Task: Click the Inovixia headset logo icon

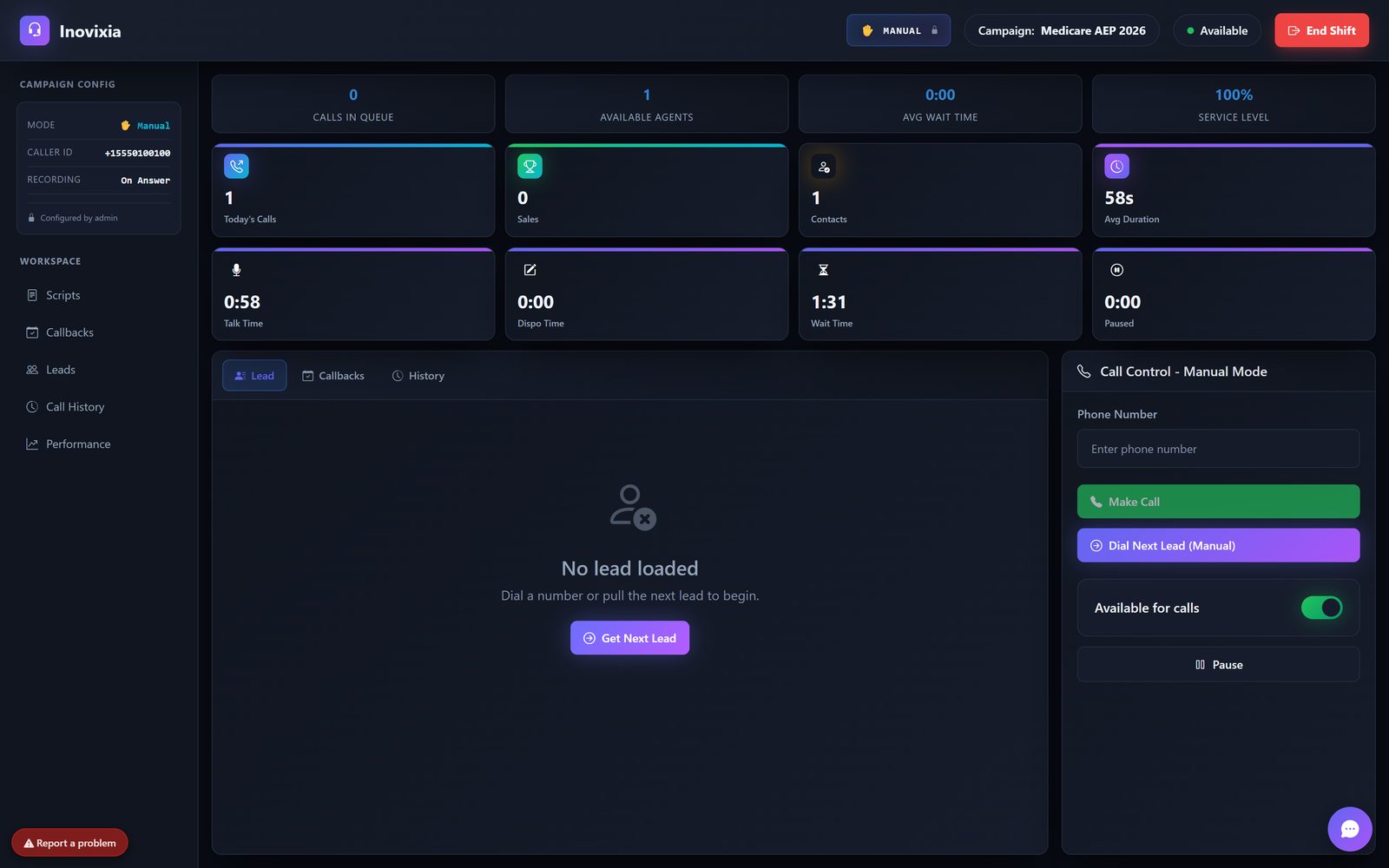Action: coord(35,30)
